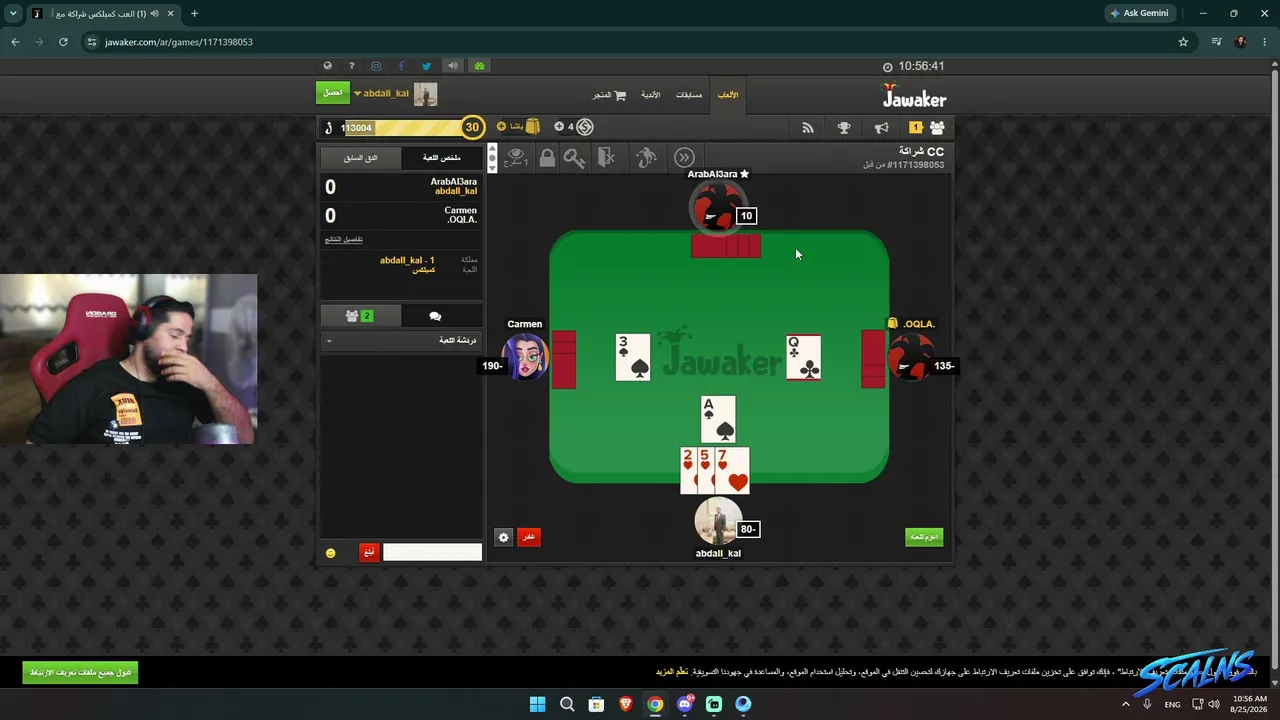The image size is (1280, 720).
Task: Reload the page in Chrome
Action: (63, 42)
